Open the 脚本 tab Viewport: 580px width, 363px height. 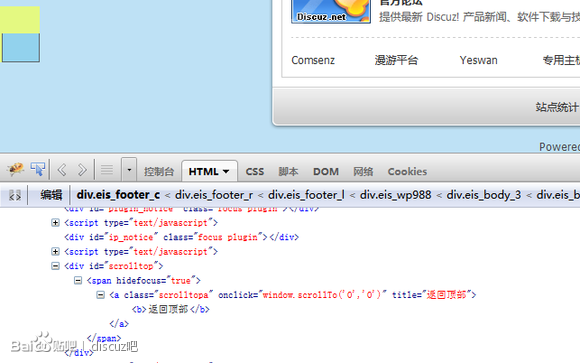(x=288, y=172)
